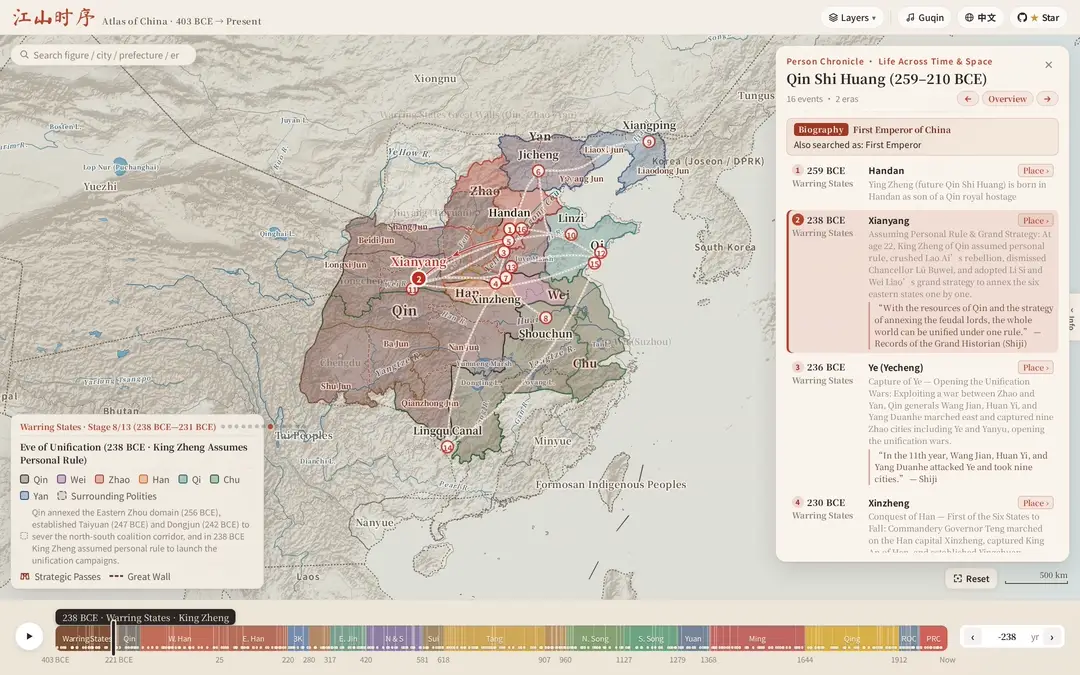This screenshot has height=675, width=1080.
Task: Select 236 BCE Ye (Yecheng) event row
Action: pos(922,422)
